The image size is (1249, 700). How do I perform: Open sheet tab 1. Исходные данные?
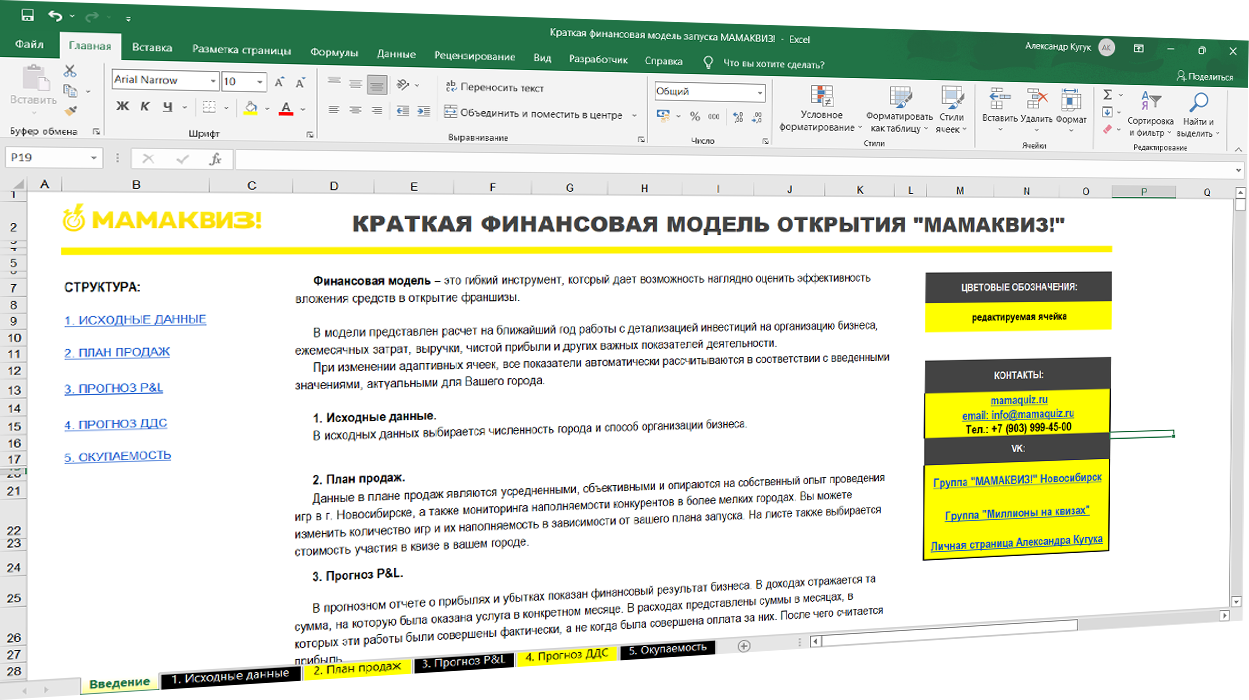pyautogui.click(x=231, y=676)
